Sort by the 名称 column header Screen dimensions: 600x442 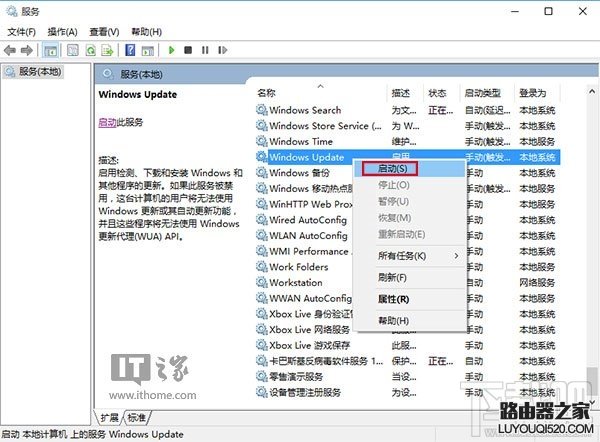321,93
